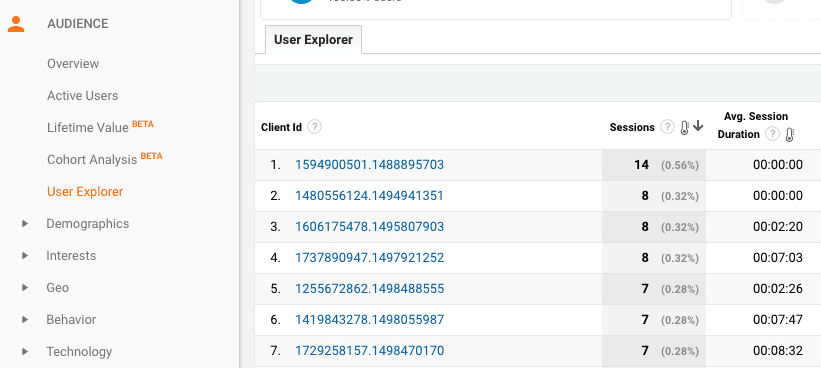The width and height of the screenshot is (821, 368).
Task: Click duration value 00:07:03
Action: point(778,258)
